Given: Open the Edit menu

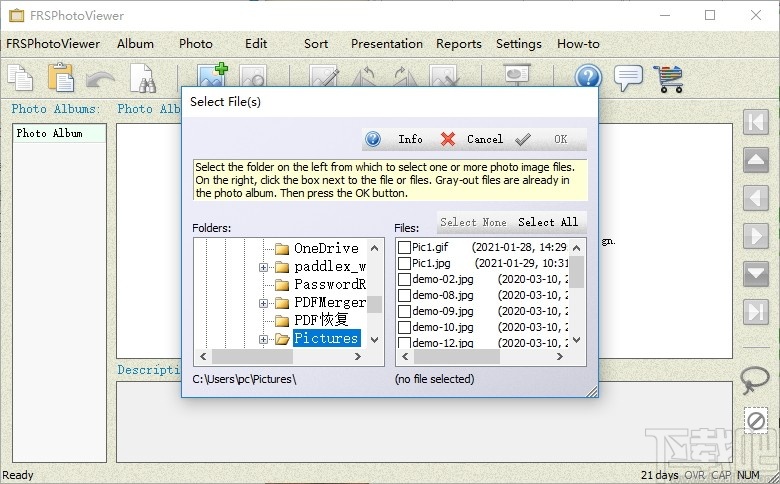Looking at the screenshot, I should pos(256,44).
